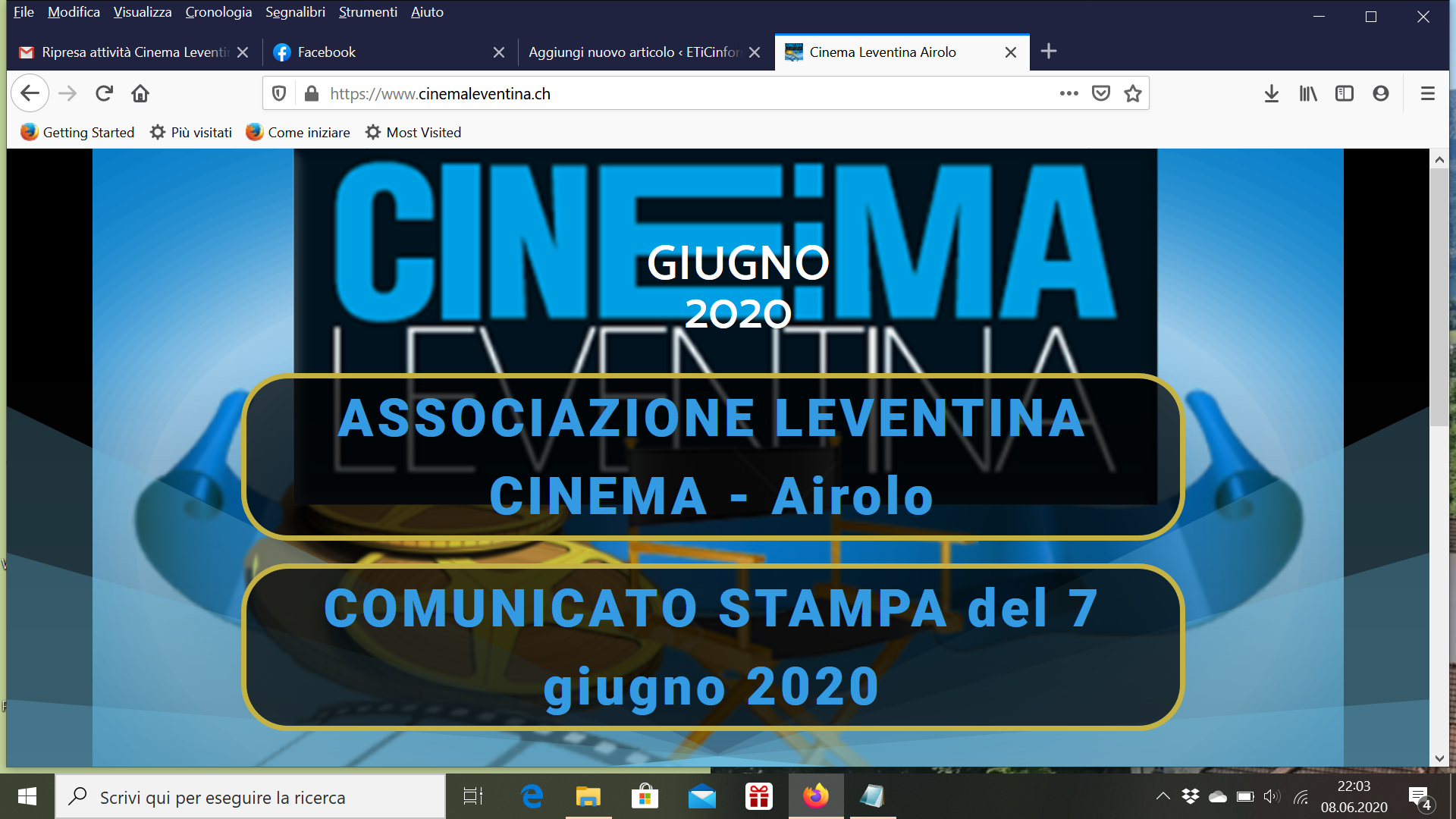View site security padlock details
Image resolution: width=1456 pixels, height=819 pixels.
coord(311,93)
